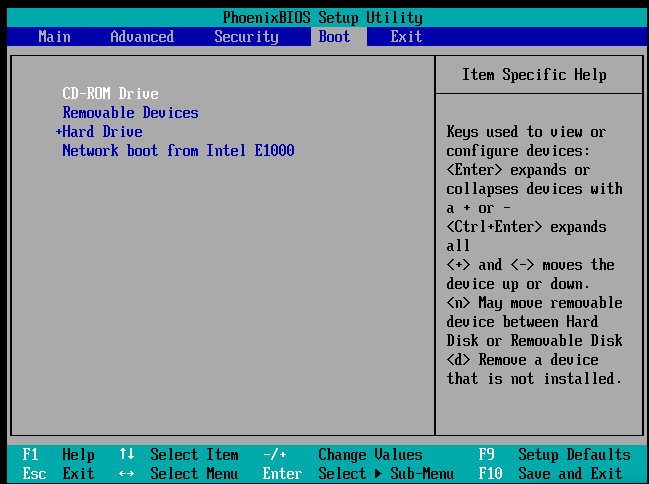Image resolution: width=649 pixels, height=484 pixels.
Task: Click help line 'Disk or Removable Disk'
Action: tap(534, 340)
